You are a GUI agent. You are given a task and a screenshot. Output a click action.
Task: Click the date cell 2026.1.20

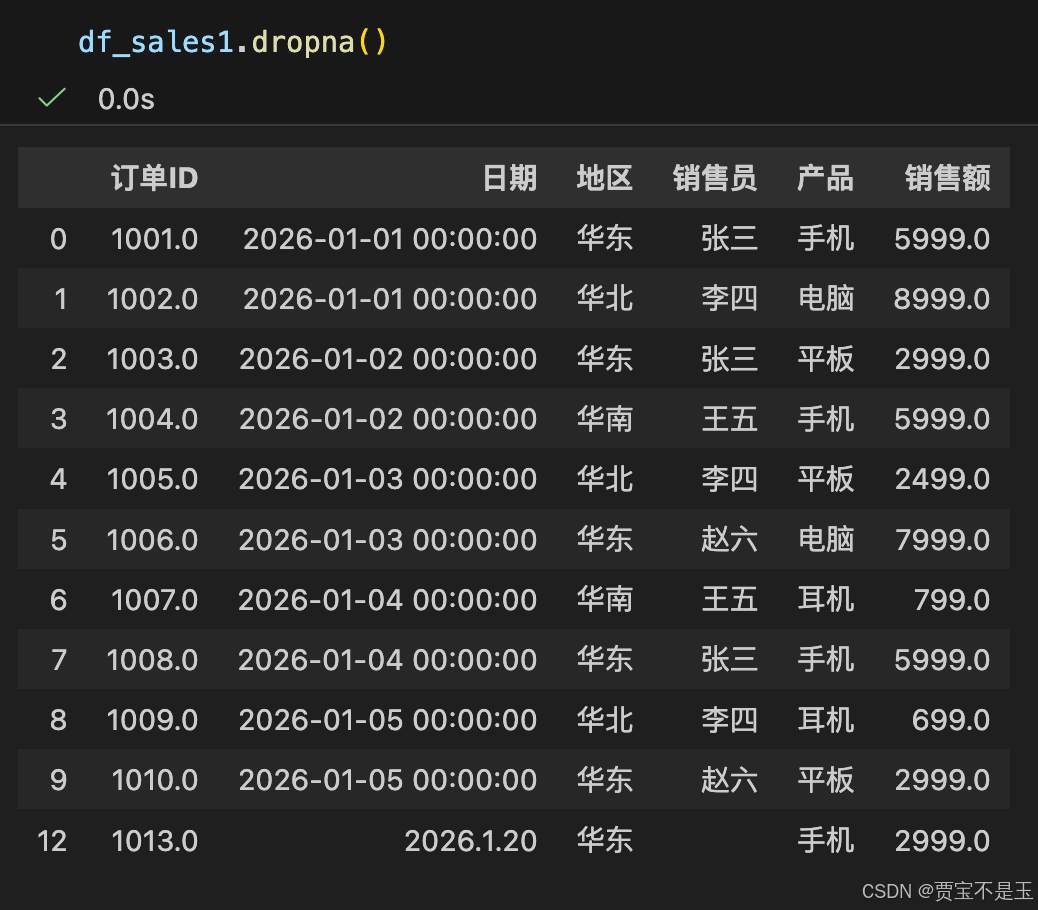click(471, 841)
